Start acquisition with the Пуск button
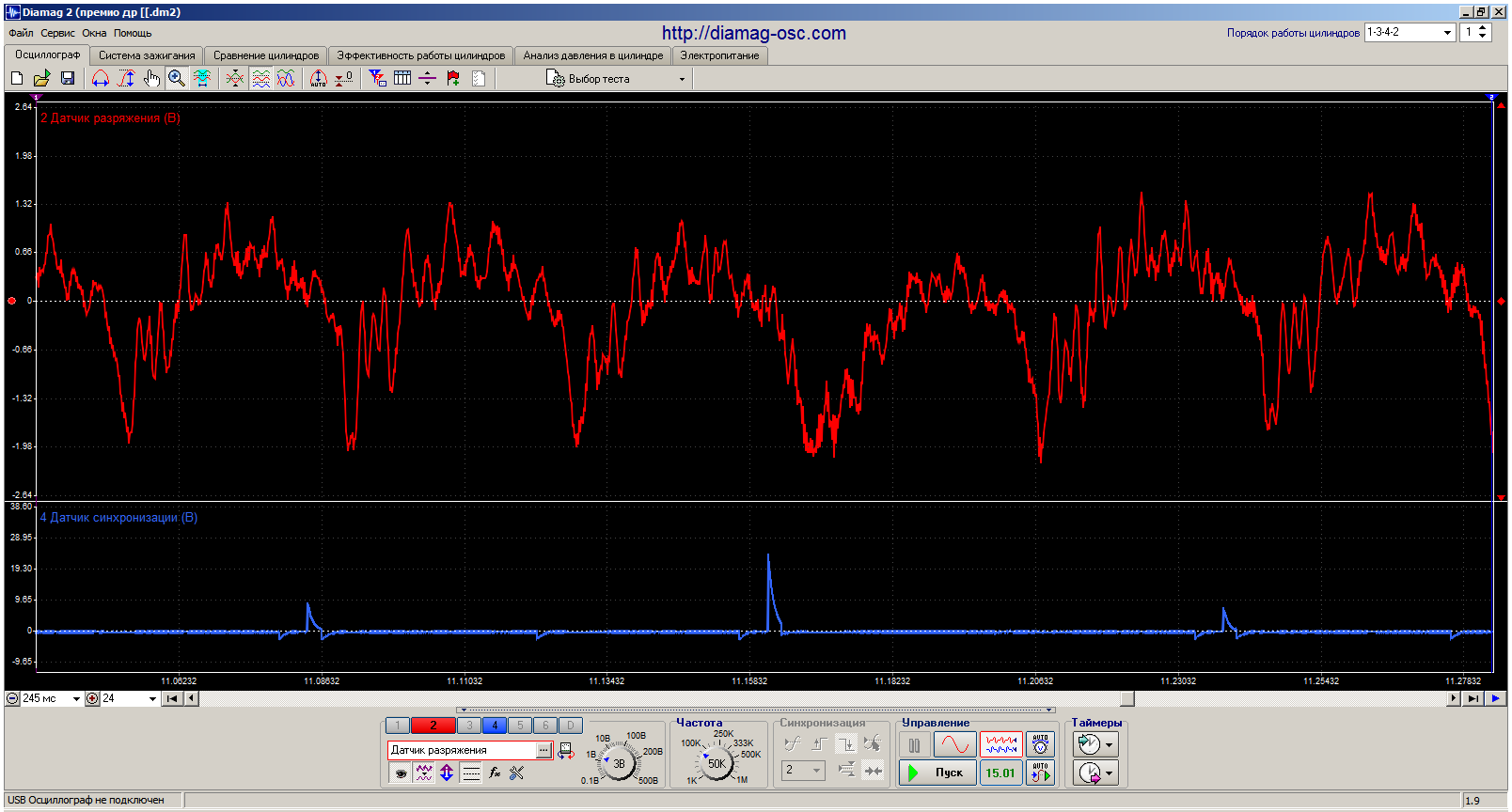This screenshot has height=812, width=1512. click(937, 773)
